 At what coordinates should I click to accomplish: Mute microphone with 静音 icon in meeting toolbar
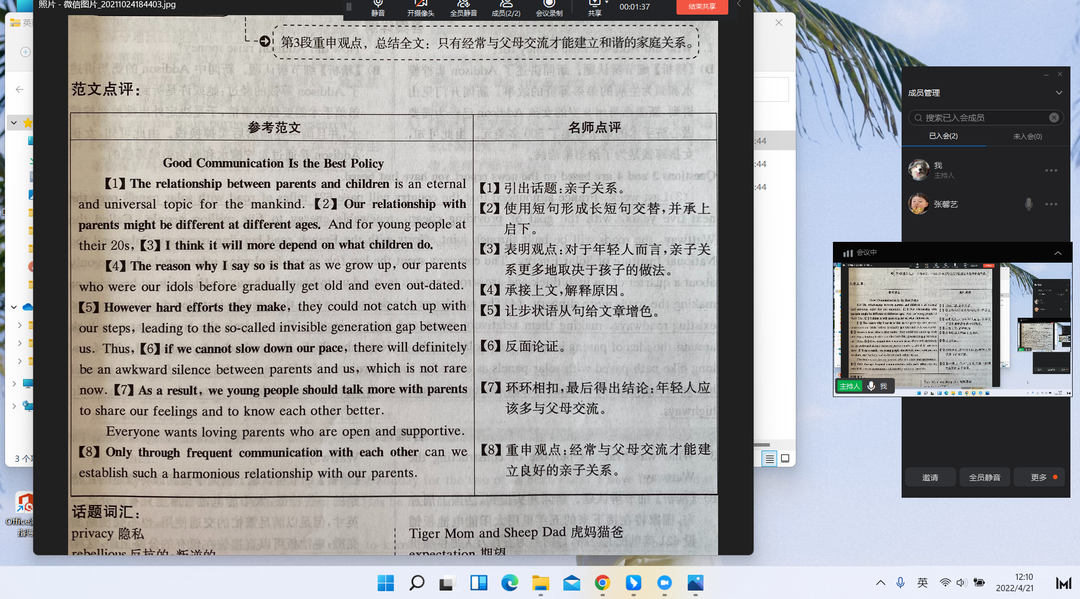[x=378, y=6]
